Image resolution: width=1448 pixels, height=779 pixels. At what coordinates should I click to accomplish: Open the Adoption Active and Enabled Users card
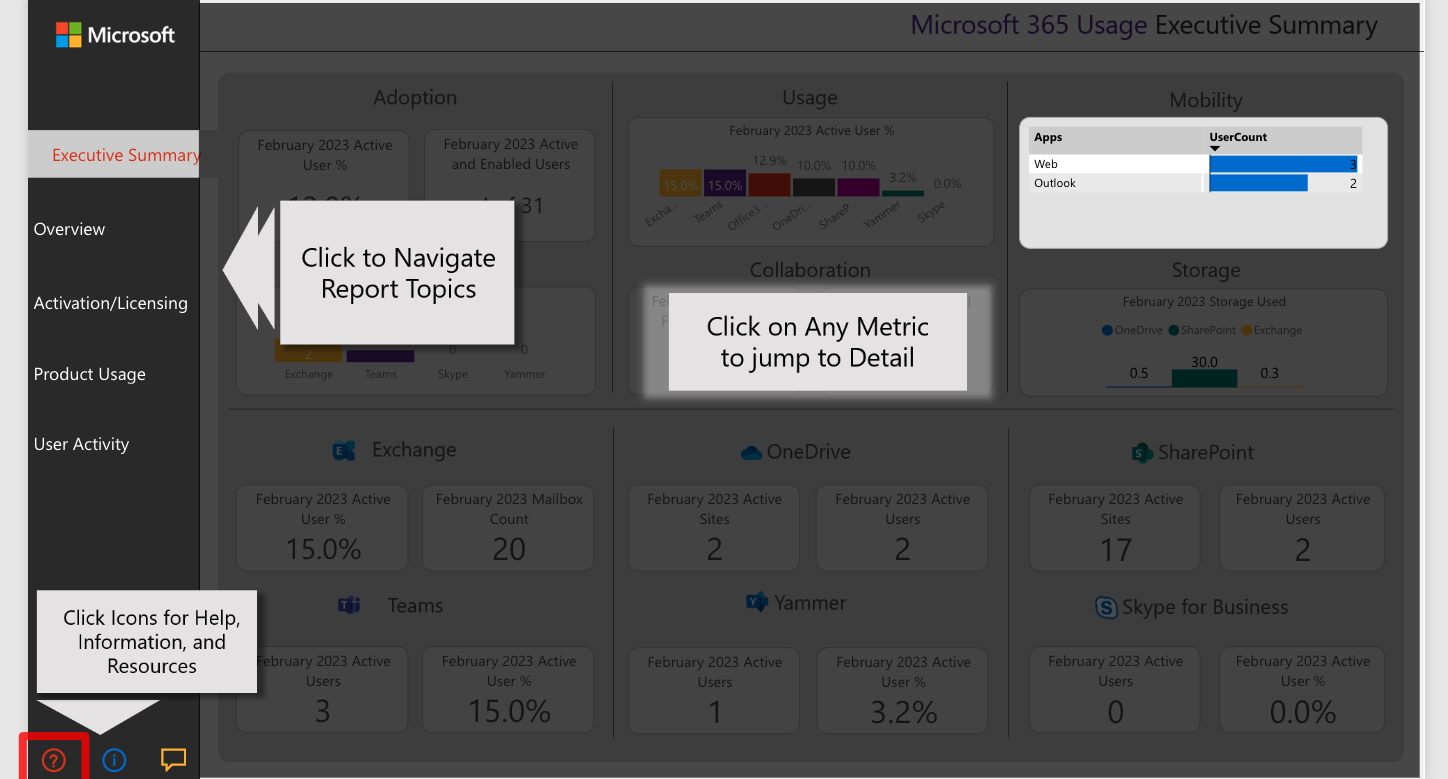click(x=510, y=185)
